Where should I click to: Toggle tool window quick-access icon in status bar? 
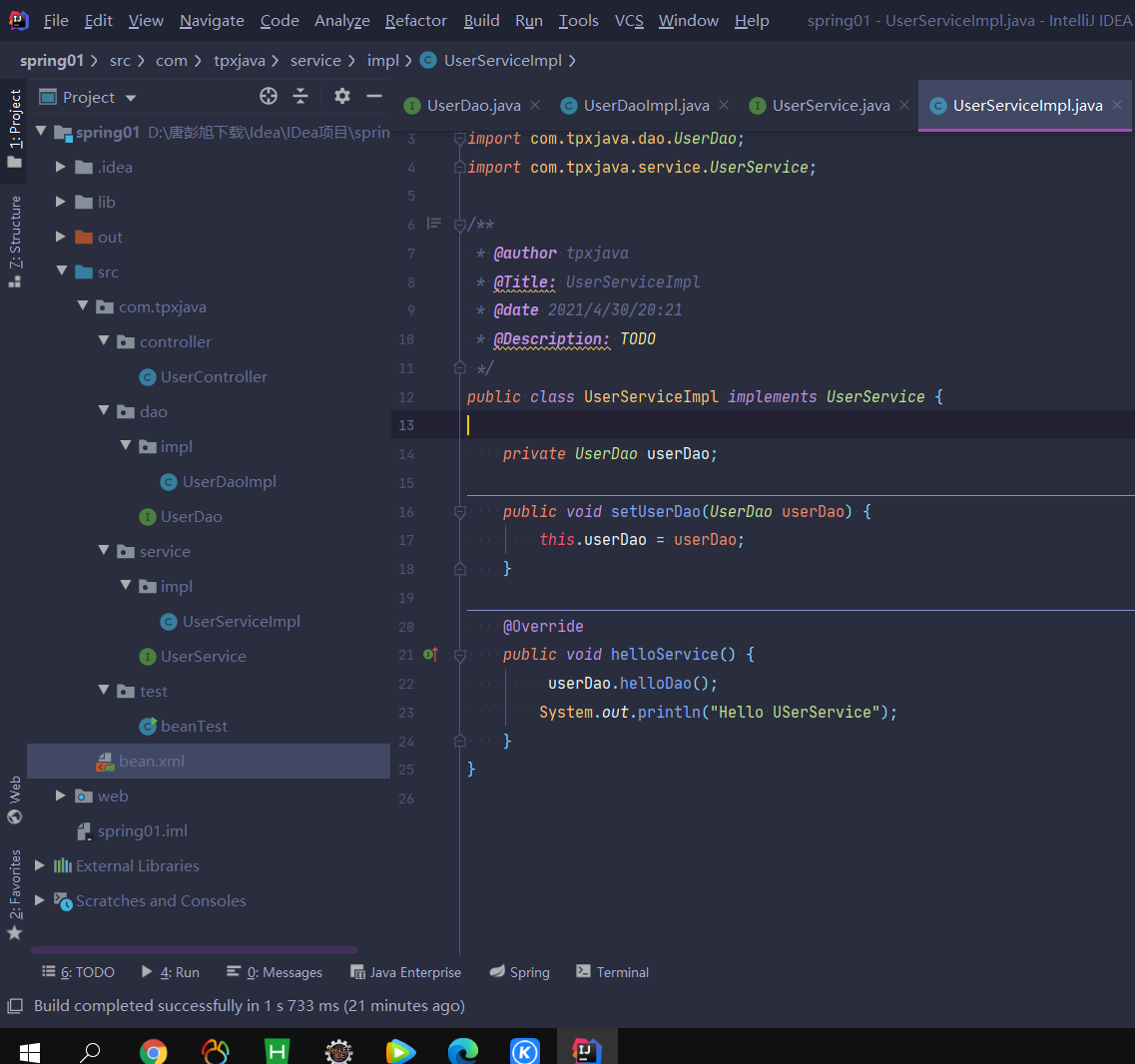(x=15, y=1006)
